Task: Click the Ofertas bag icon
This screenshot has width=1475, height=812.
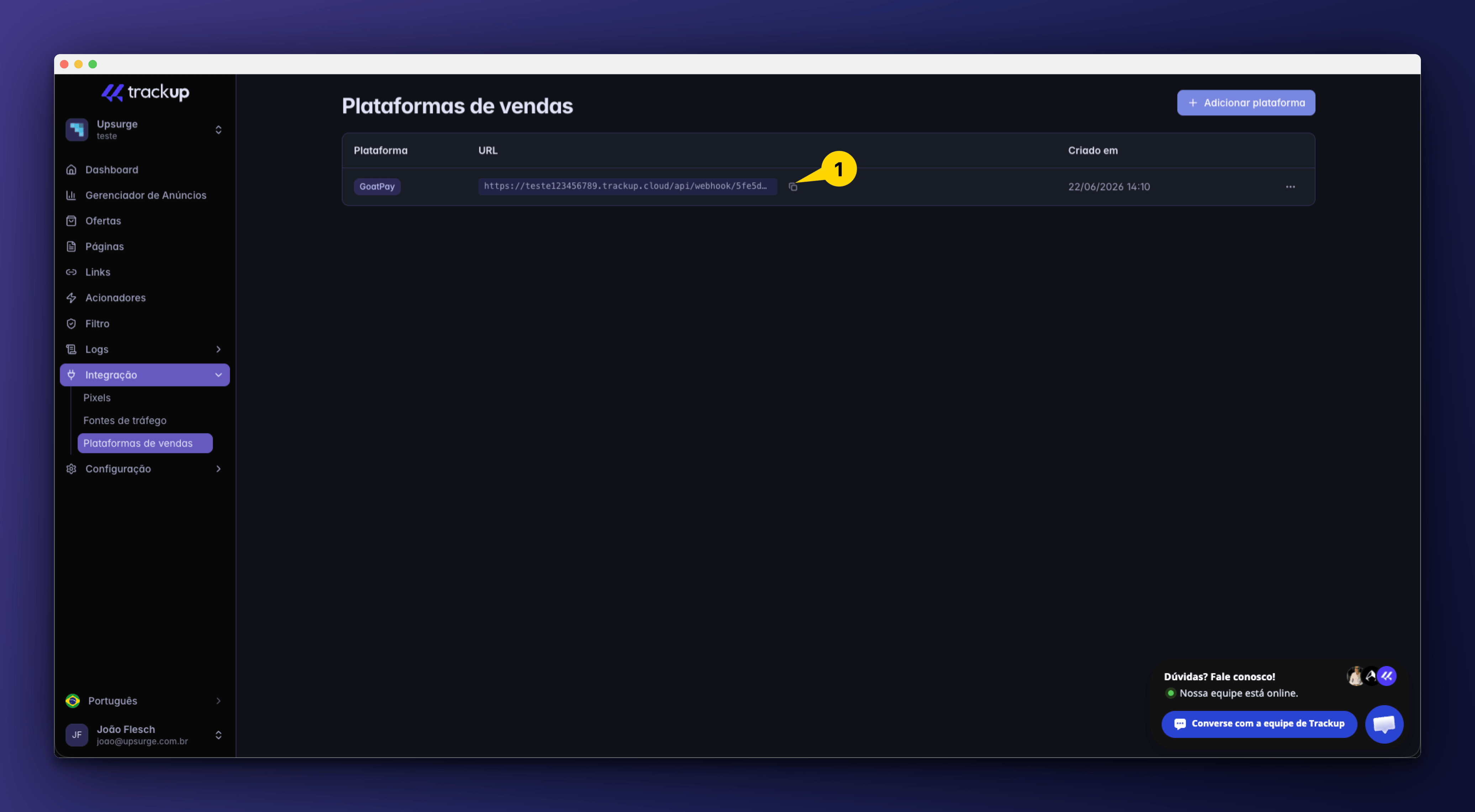Action: click(71, 221)
